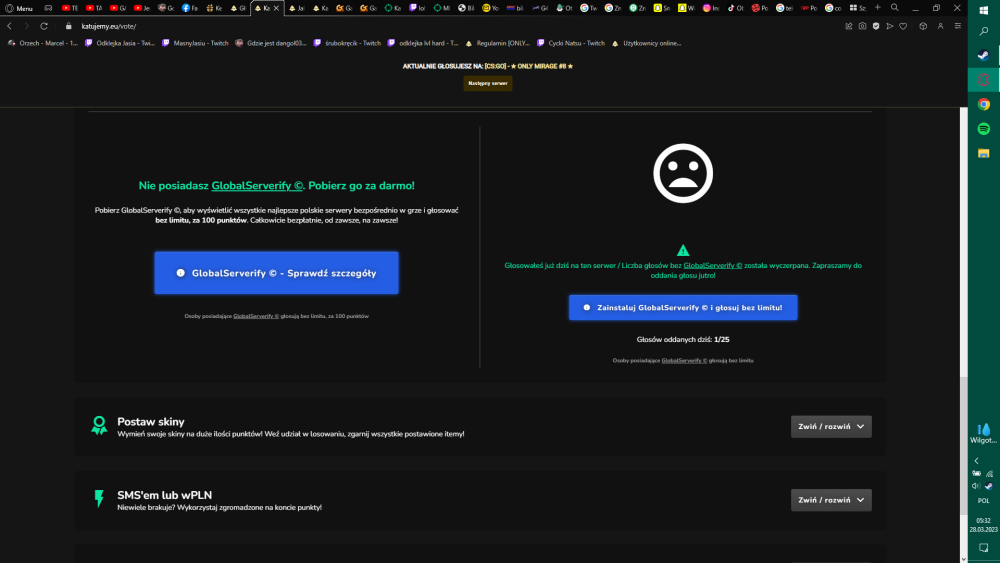Click the GlobalServerify link in green heading
Screen dimensions: 1000x563
pos(257,186)
